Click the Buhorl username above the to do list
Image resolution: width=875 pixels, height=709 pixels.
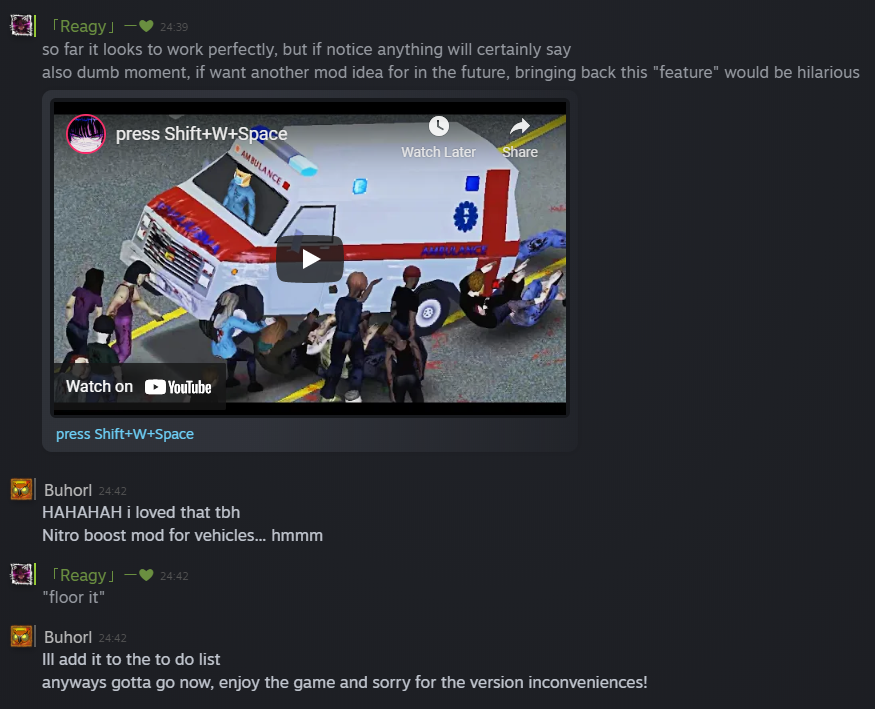[x=68, y=637]
